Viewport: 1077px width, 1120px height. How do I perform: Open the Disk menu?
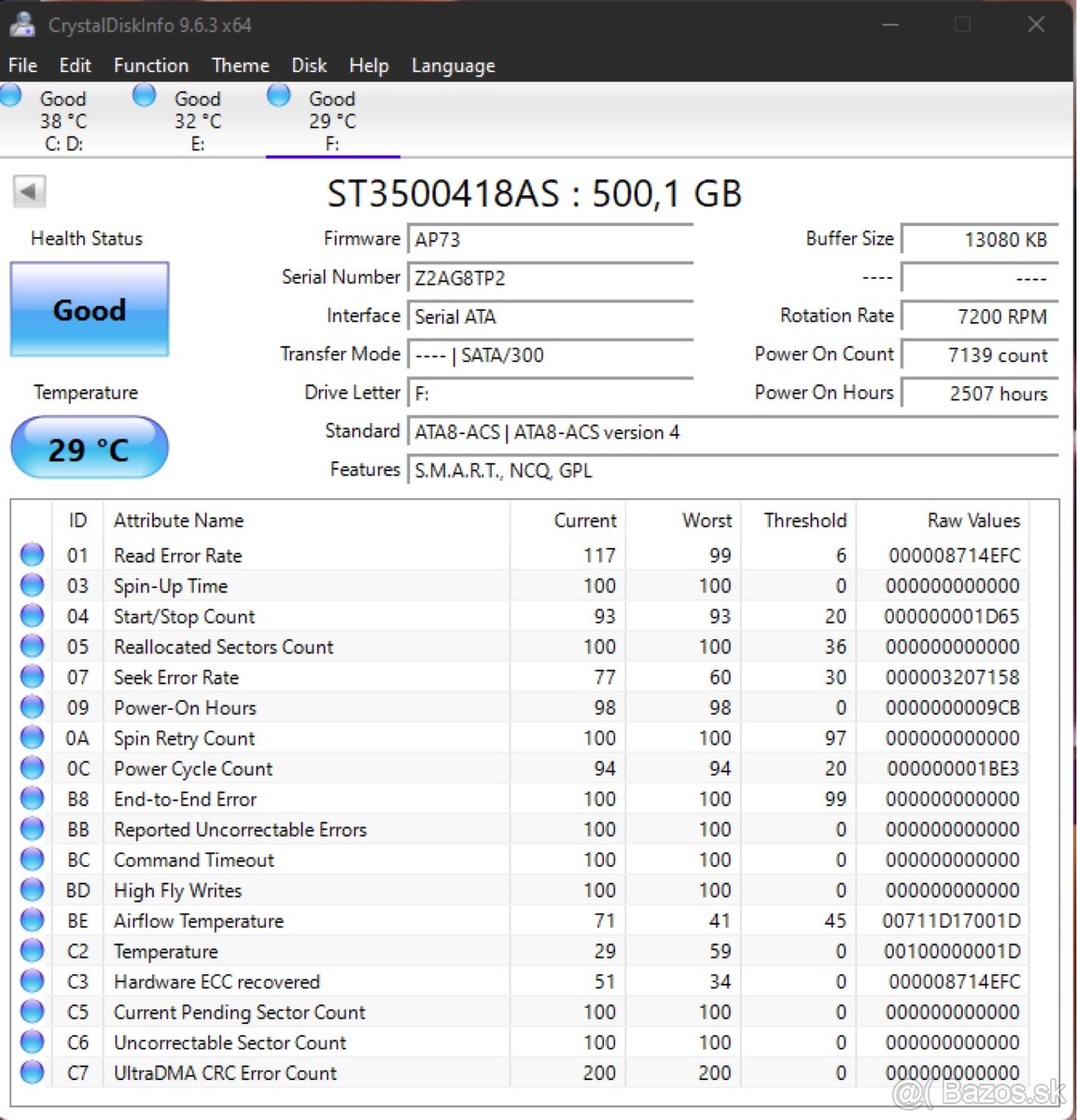pos(309,65)
